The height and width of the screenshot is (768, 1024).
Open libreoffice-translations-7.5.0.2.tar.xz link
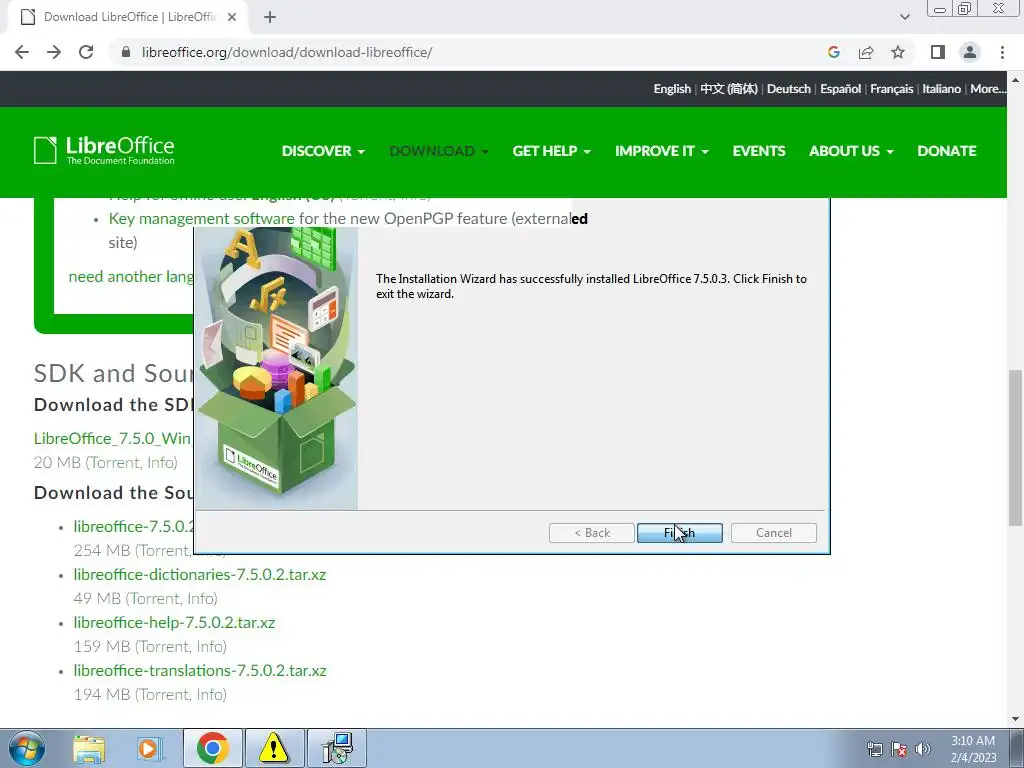tap(199, 671)
